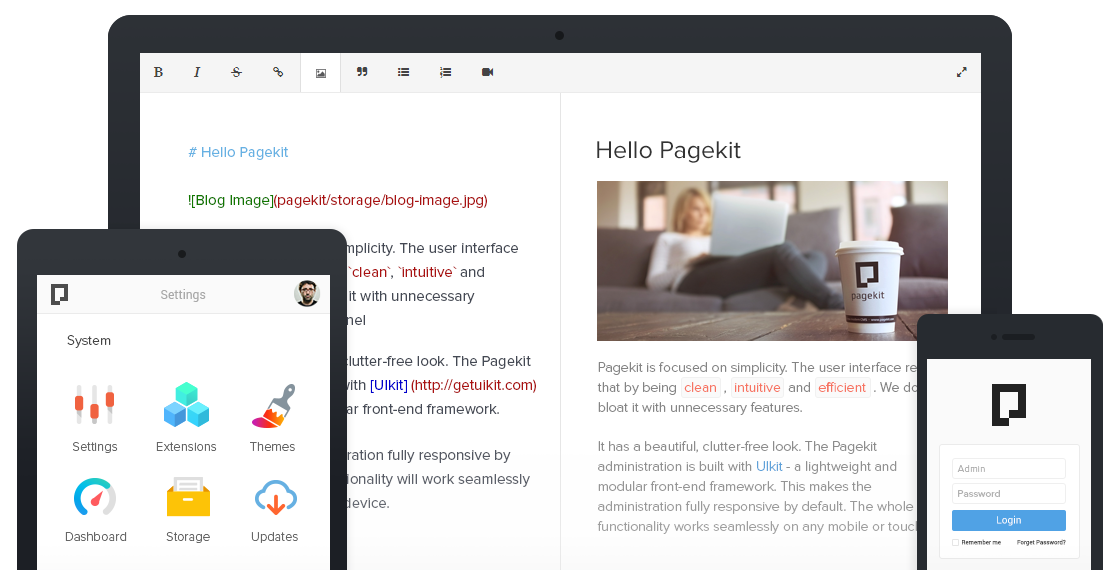Click the '# Hello Pagekit' markdown heading

tap(238, 152)
